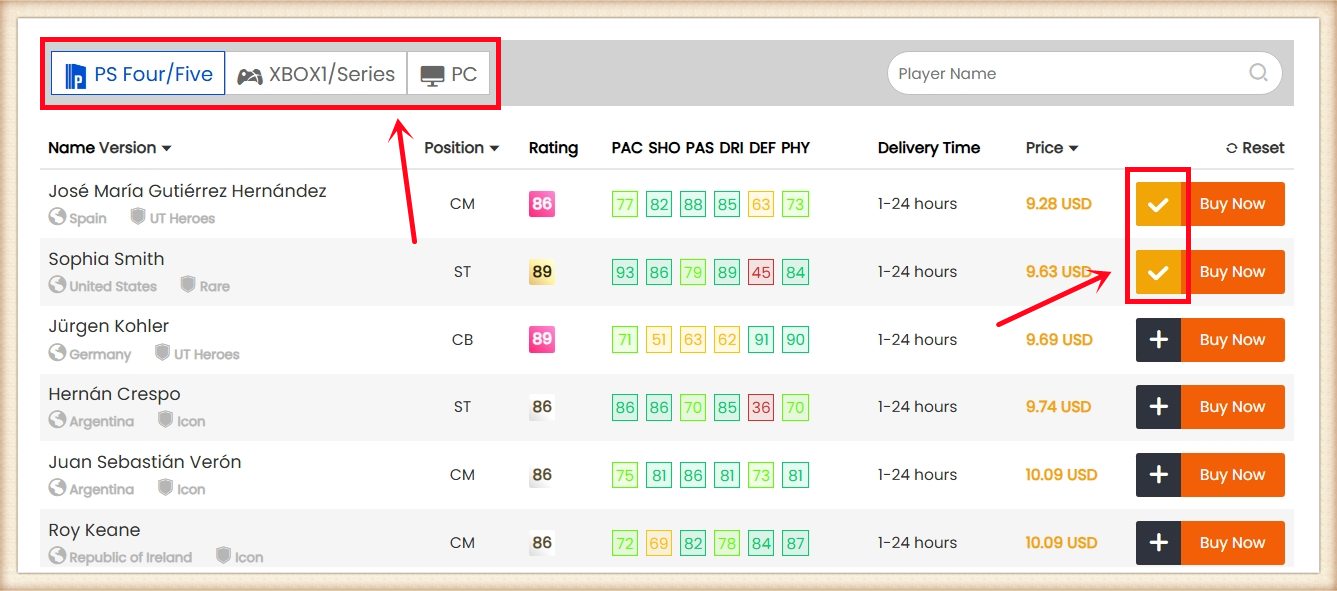This screenshot has width=1337, height=591.
Task: Click Jürgen Kohler's CB position
Action: 462,340
